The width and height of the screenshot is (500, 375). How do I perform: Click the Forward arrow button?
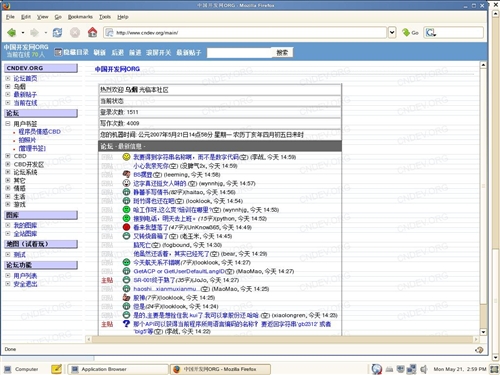click(x=34, y=32)
